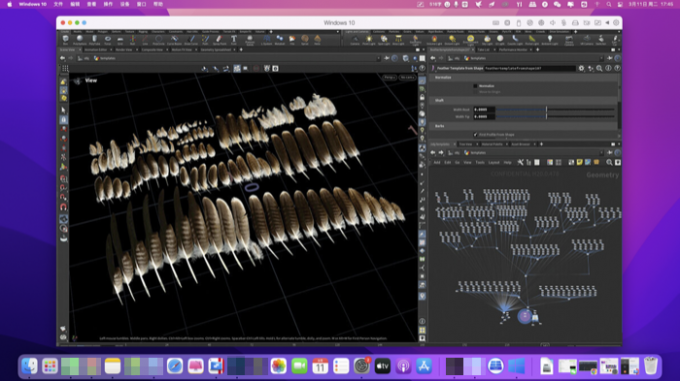Select the Line shelf tool
Viewport: 680px width, 381px height.
145,39
